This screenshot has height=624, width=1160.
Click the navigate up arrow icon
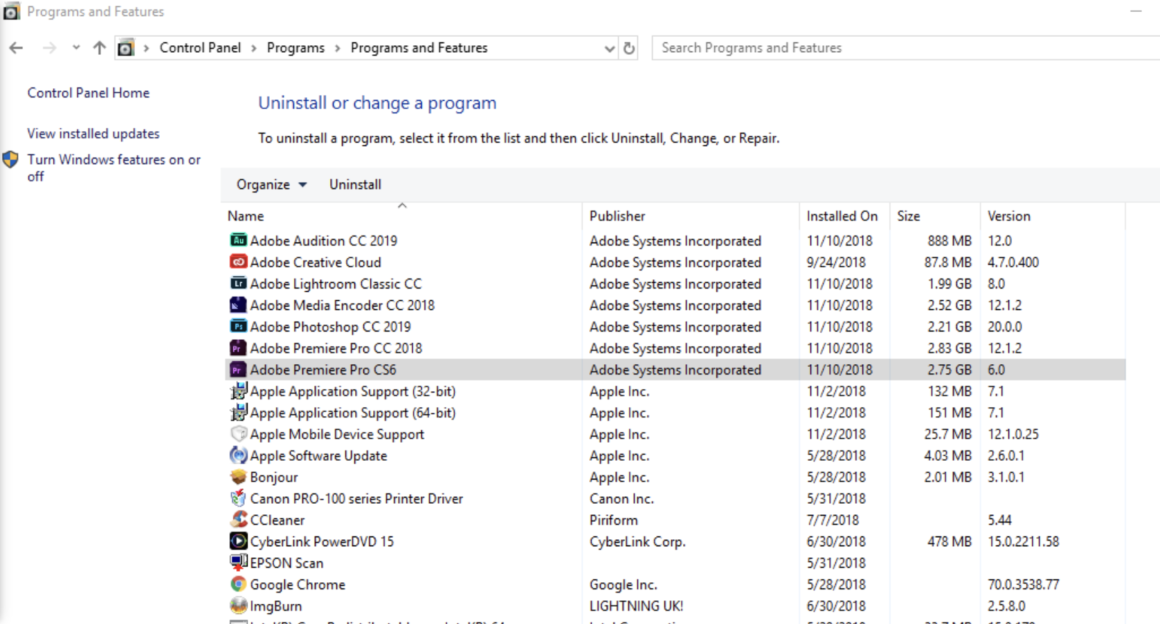[100, 47]
